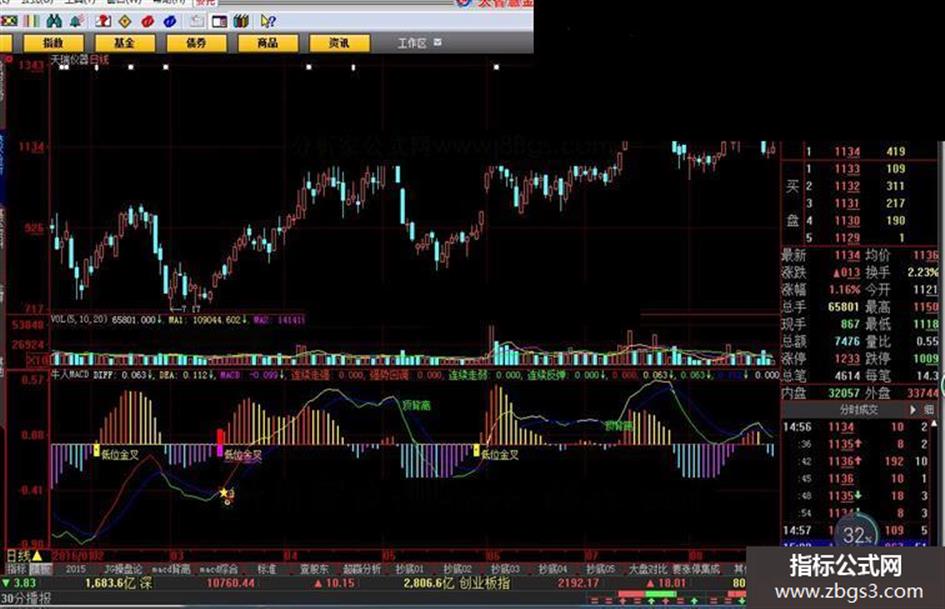Viewport: 945px width, 609px height.
Task: Click the 天瑞仪器 日线 chart title
Action: click(80, 60)
